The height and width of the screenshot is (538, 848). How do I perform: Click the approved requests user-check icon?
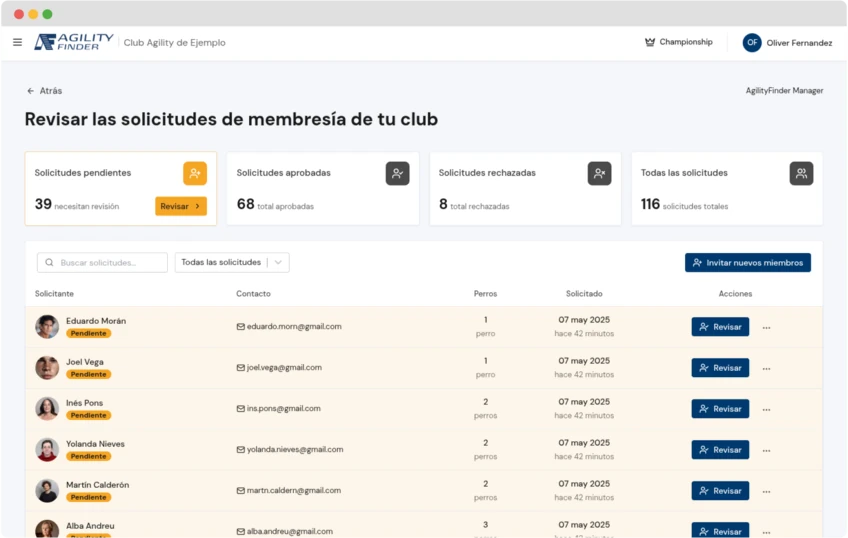pos(397,173)
